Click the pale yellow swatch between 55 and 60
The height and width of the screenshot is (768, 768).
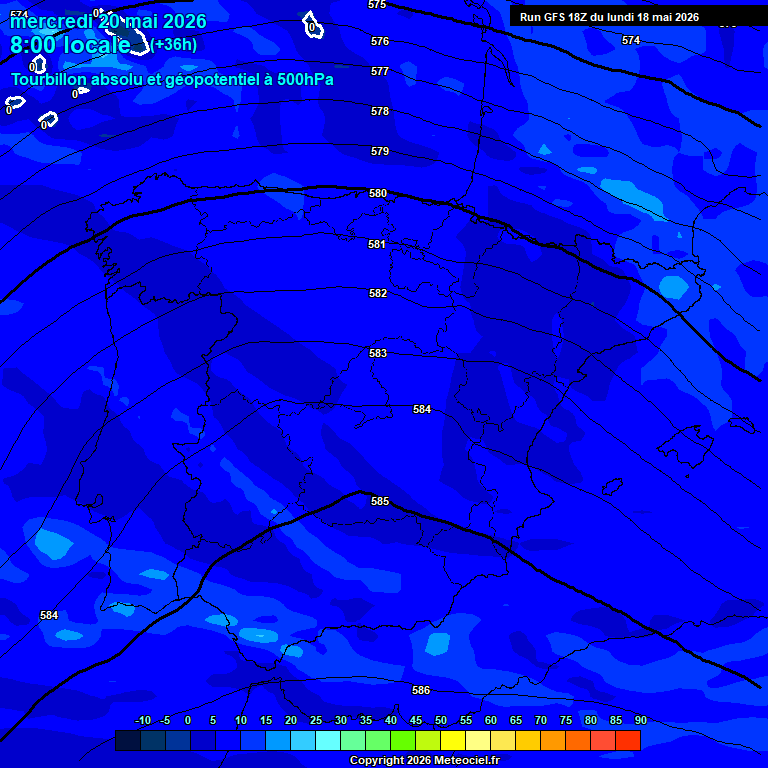478,740
